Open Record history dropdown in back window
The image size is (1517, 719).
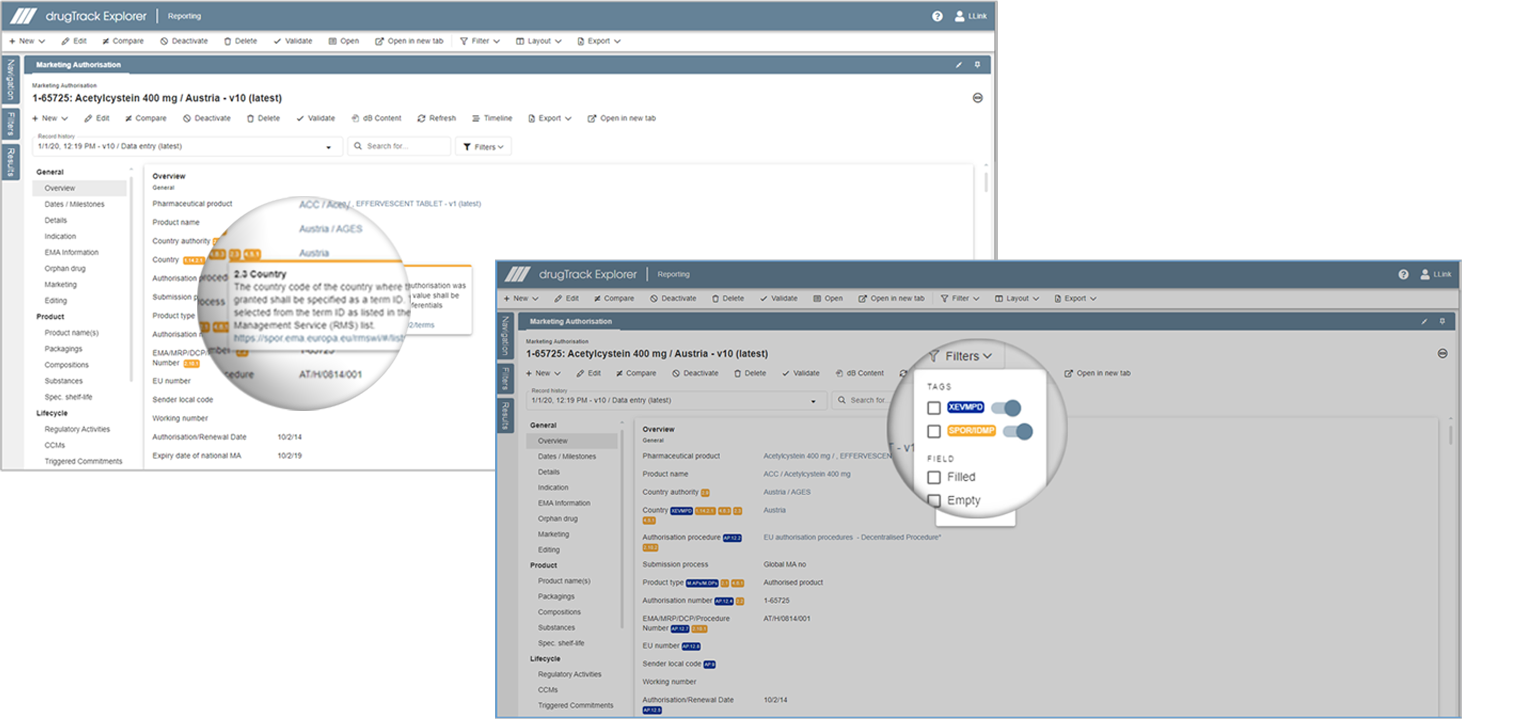pyautogui.click(x=187, y=146)
